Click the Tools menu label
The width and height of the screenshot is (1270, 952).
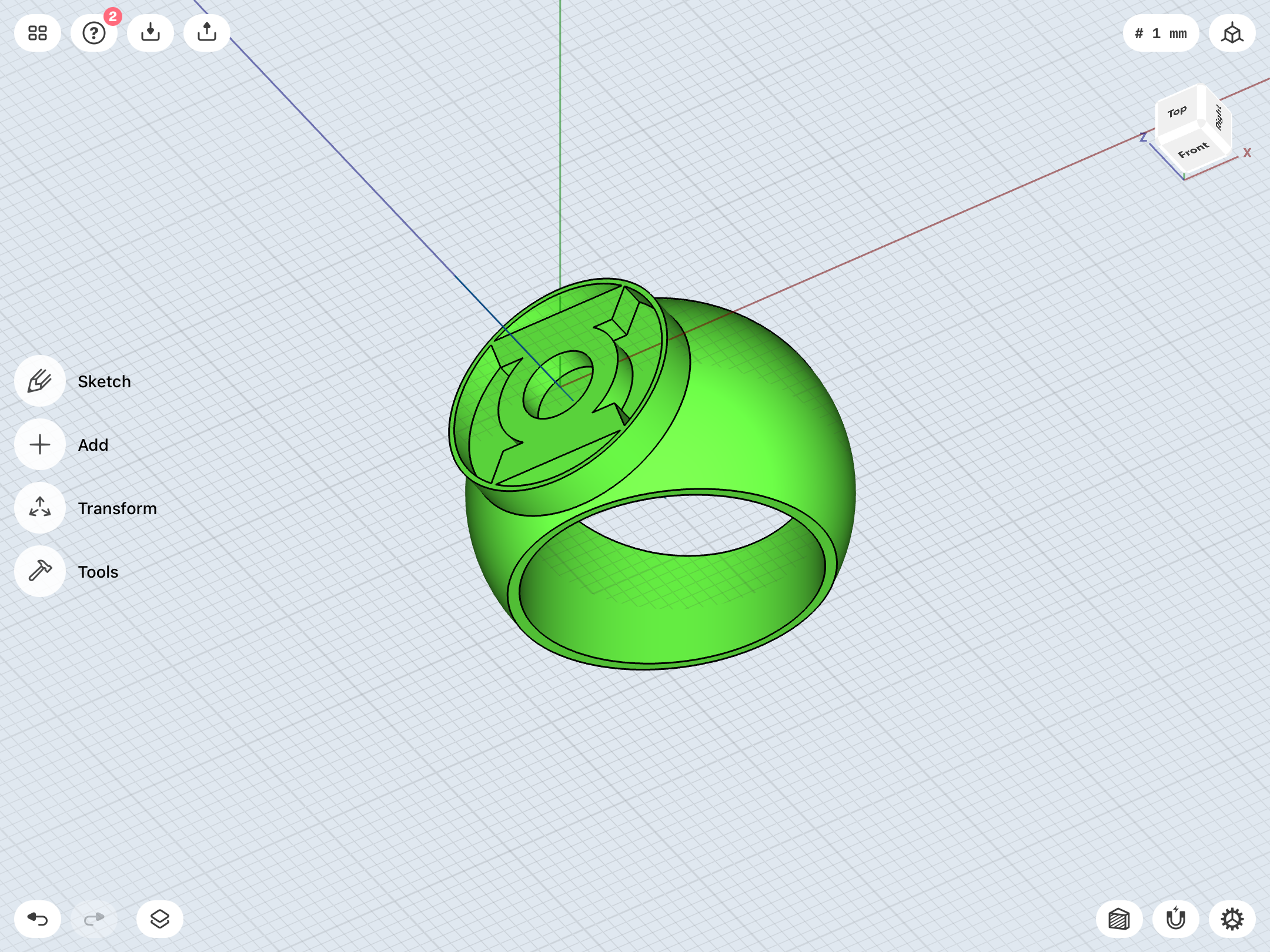click(x=98, y=572)
